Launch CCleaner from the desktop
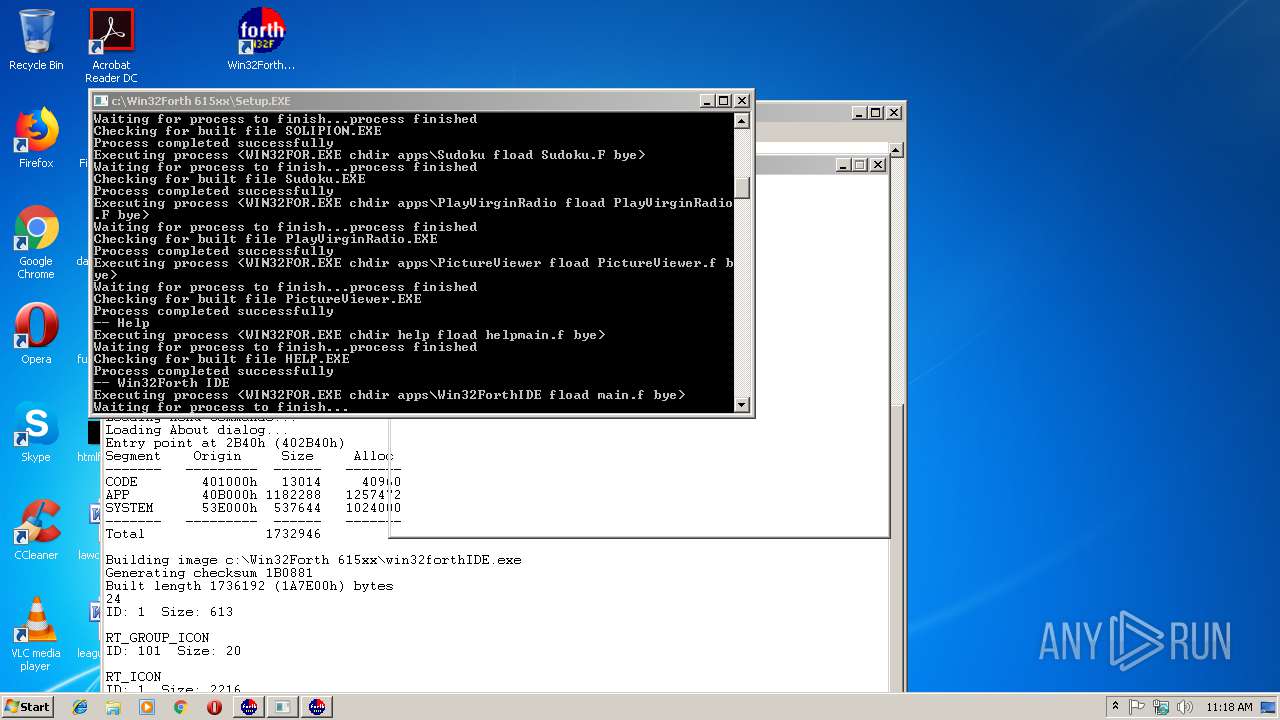This screenshot has width=1280, height=720. [x=36, y=530]
